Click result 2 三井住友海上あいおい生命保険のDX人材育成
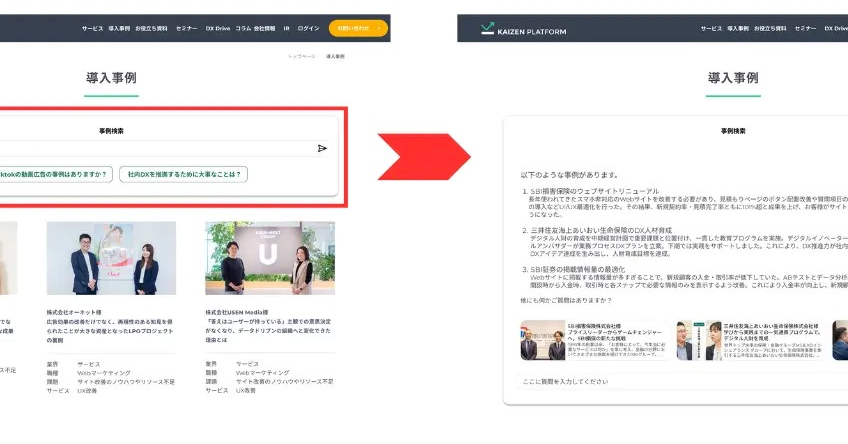 [601, 230]
